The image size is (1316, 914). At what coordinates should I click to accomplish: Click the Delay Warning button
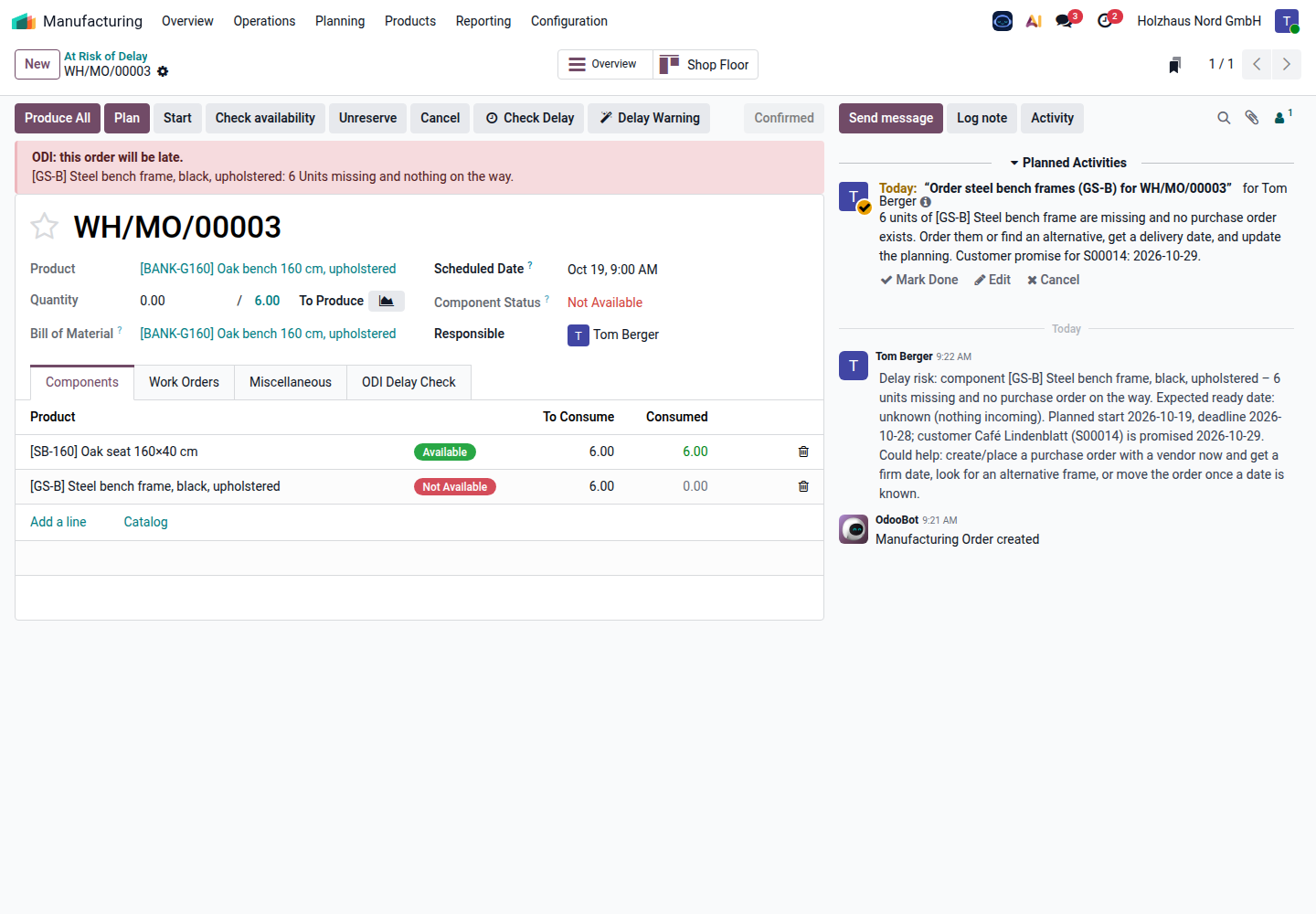pos(650,118)
